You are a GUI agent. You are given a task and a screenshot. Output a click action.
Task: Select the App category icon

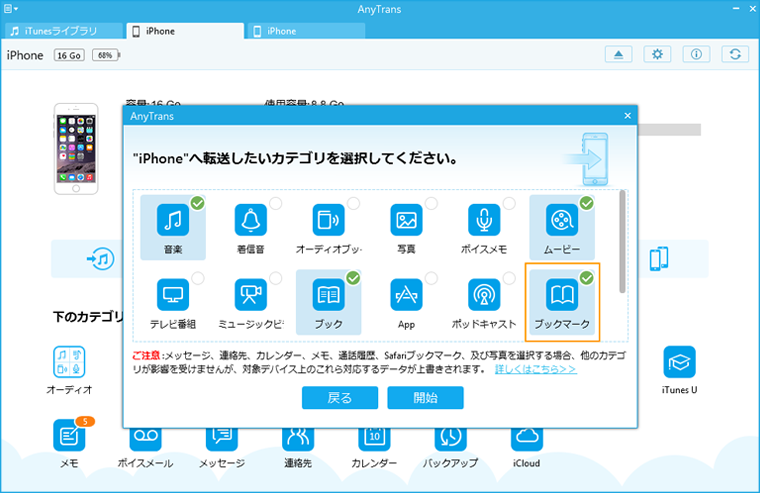[406, 295]
